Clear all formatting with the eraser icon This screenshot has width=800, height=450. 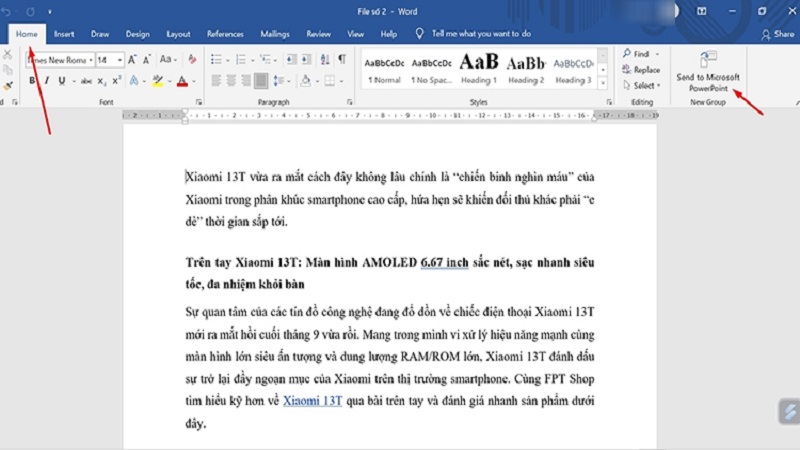(192, 60)
